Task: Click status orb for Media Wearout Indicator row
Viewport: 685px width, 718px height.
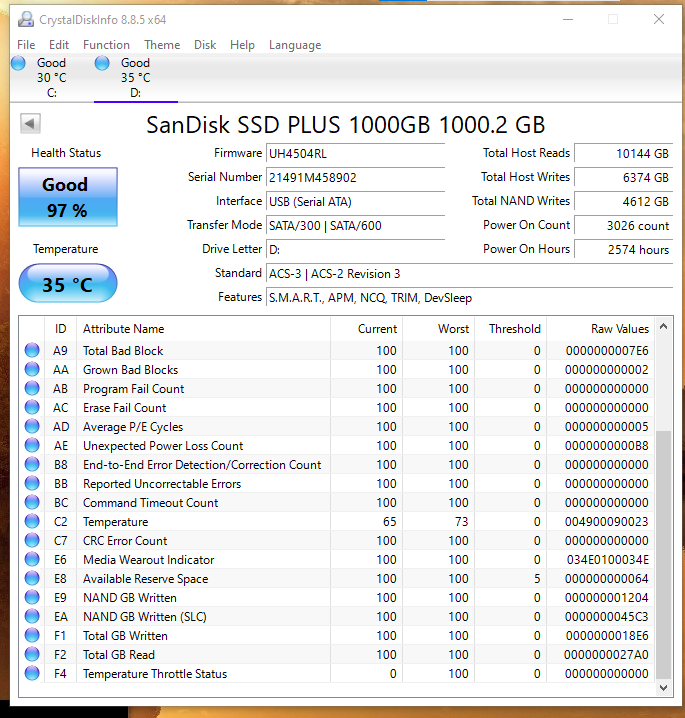Action: click(x=32, y=559)
